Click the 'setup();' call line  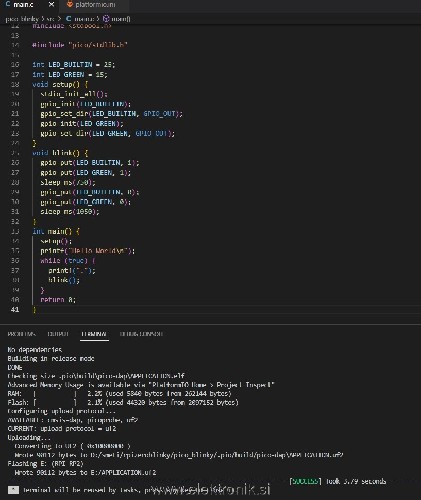coord(56,241)
